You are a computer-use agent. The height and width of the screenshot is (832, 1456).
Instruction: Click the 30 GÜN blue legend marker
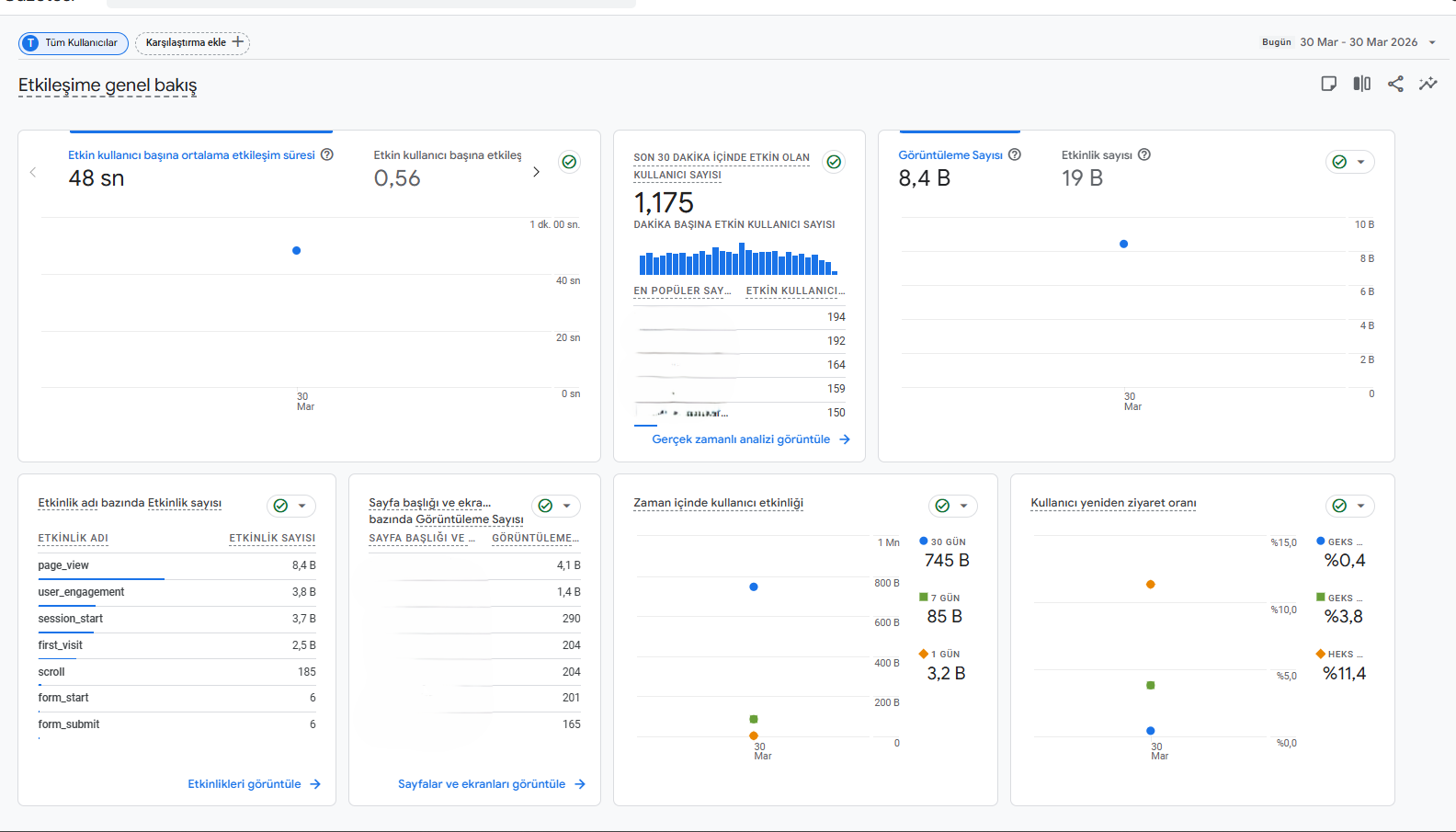(x=924, y=541)
